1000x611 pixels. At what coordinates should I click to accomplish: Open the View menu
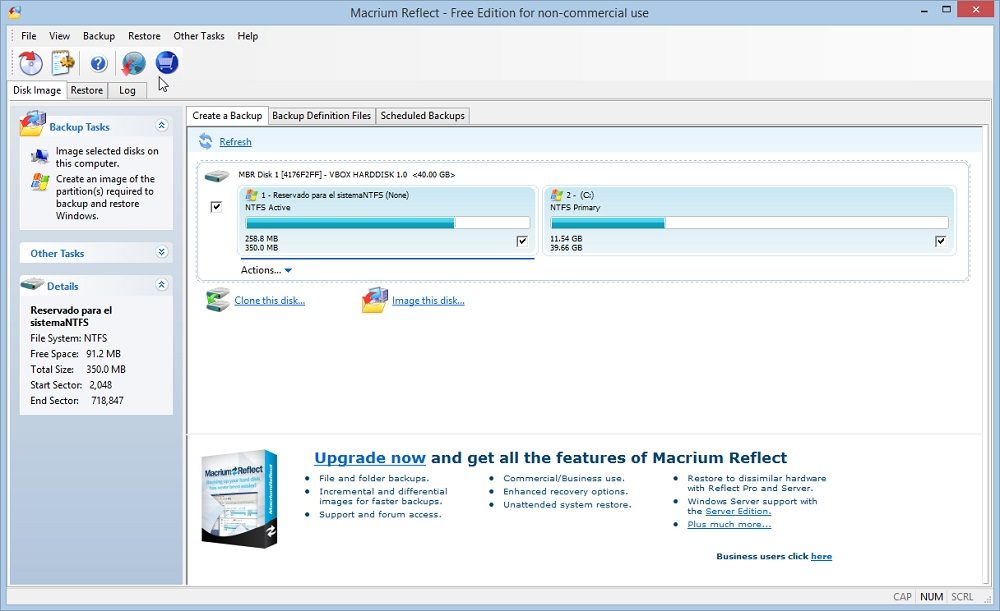(x=59, y=36)
